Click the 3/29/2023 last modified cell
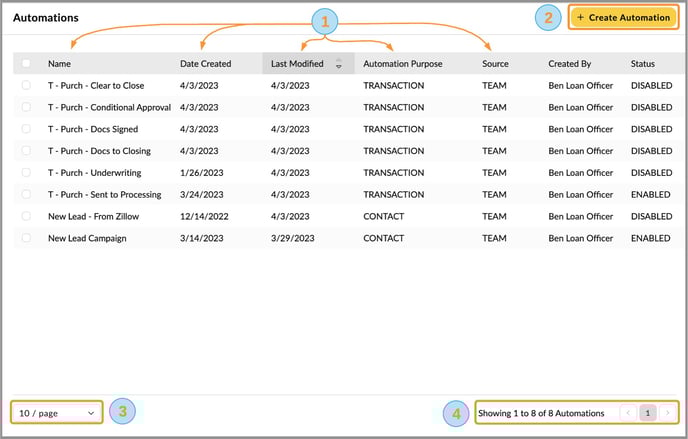The image size is (688, 439). pyautogui.click(x=292, y=238)
